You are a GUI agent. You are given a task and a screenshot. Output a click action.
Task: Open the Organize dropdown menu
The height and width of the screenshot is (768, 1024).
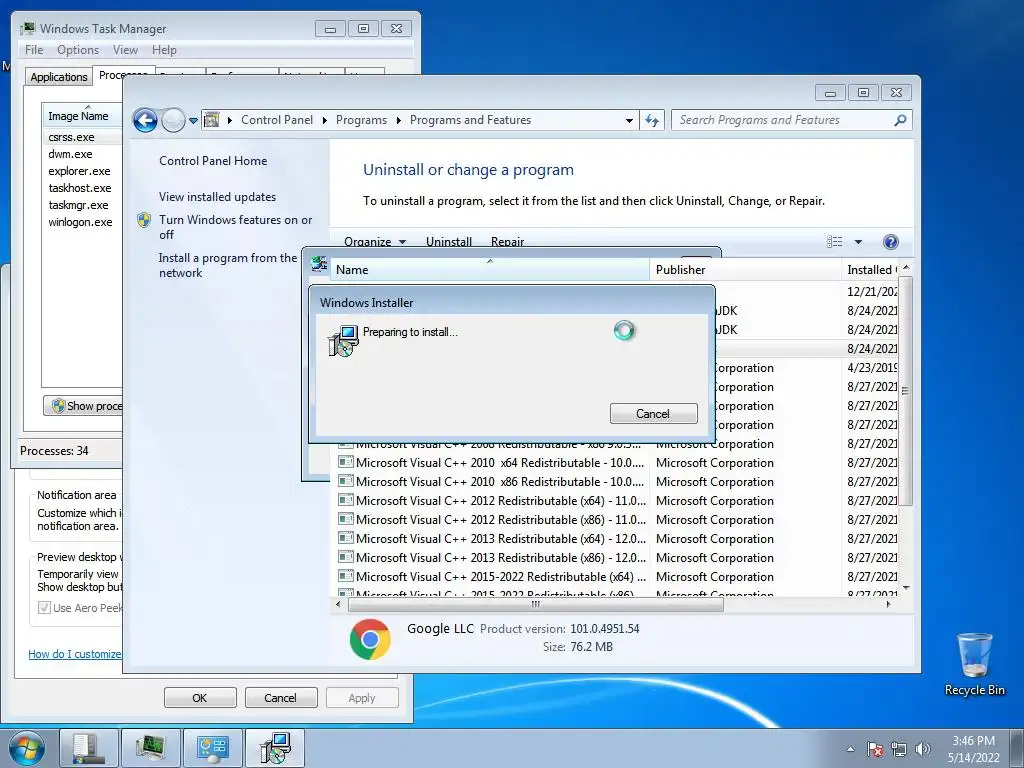pos(375,242)
